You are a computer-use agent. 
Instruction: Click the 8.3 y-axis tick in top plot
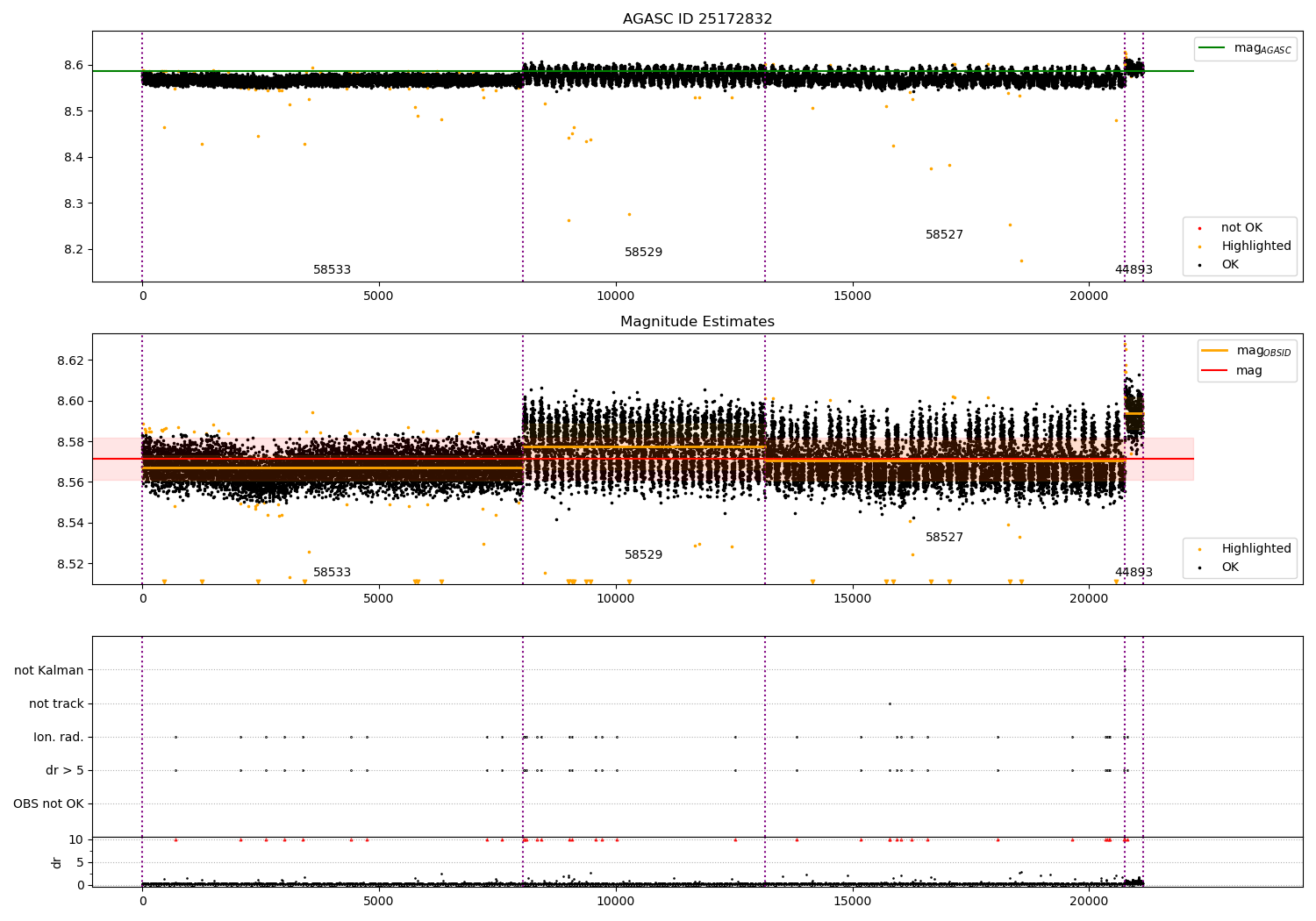pyautogui.click(x=74, y=203)
